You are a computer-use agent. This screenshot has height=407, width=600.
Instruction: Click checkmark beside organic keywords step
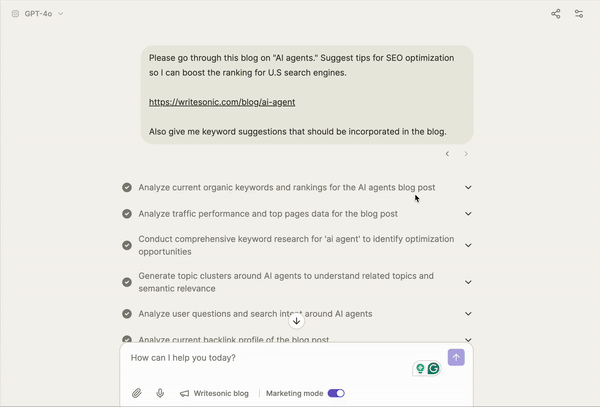[x=127, y=187]
